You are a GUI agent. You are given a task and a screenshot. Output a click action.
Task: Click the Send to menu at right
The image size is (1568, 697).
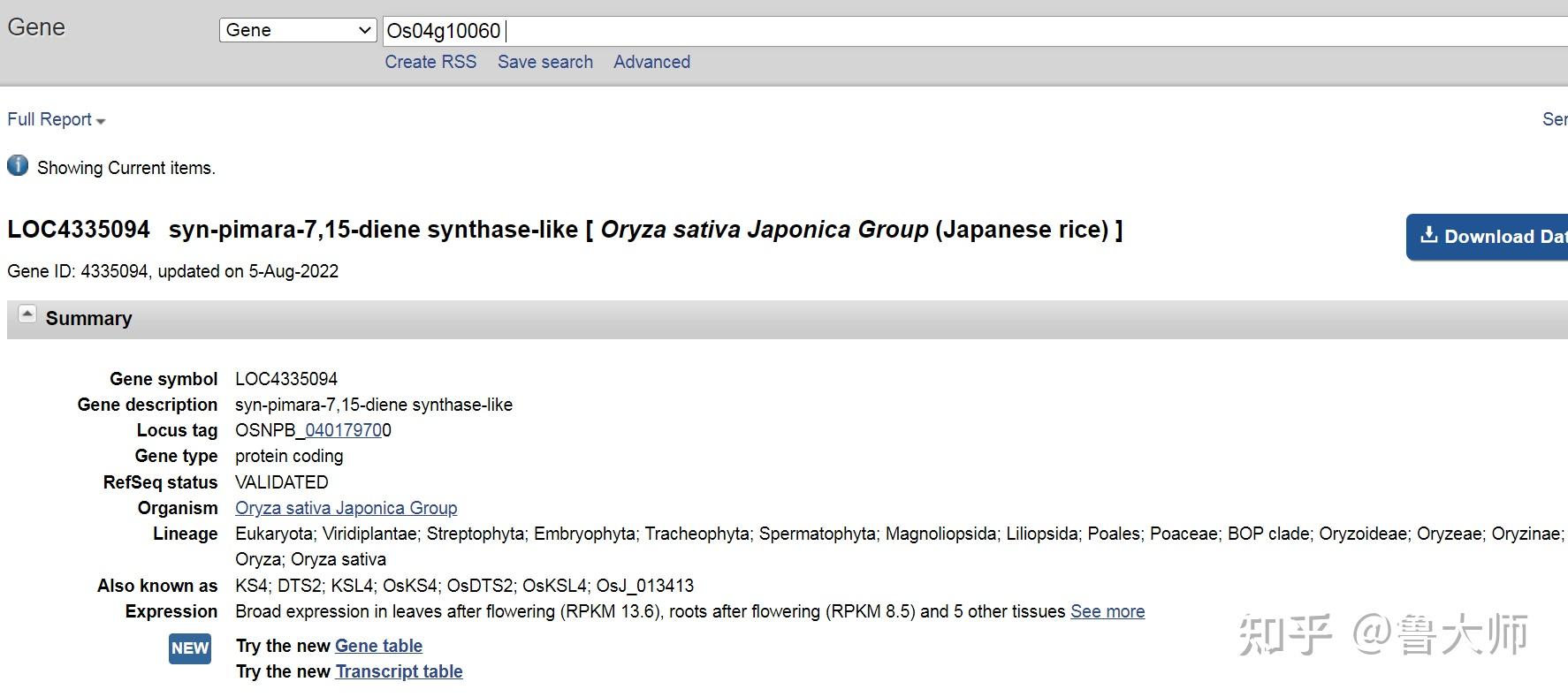click(1554, 119)
